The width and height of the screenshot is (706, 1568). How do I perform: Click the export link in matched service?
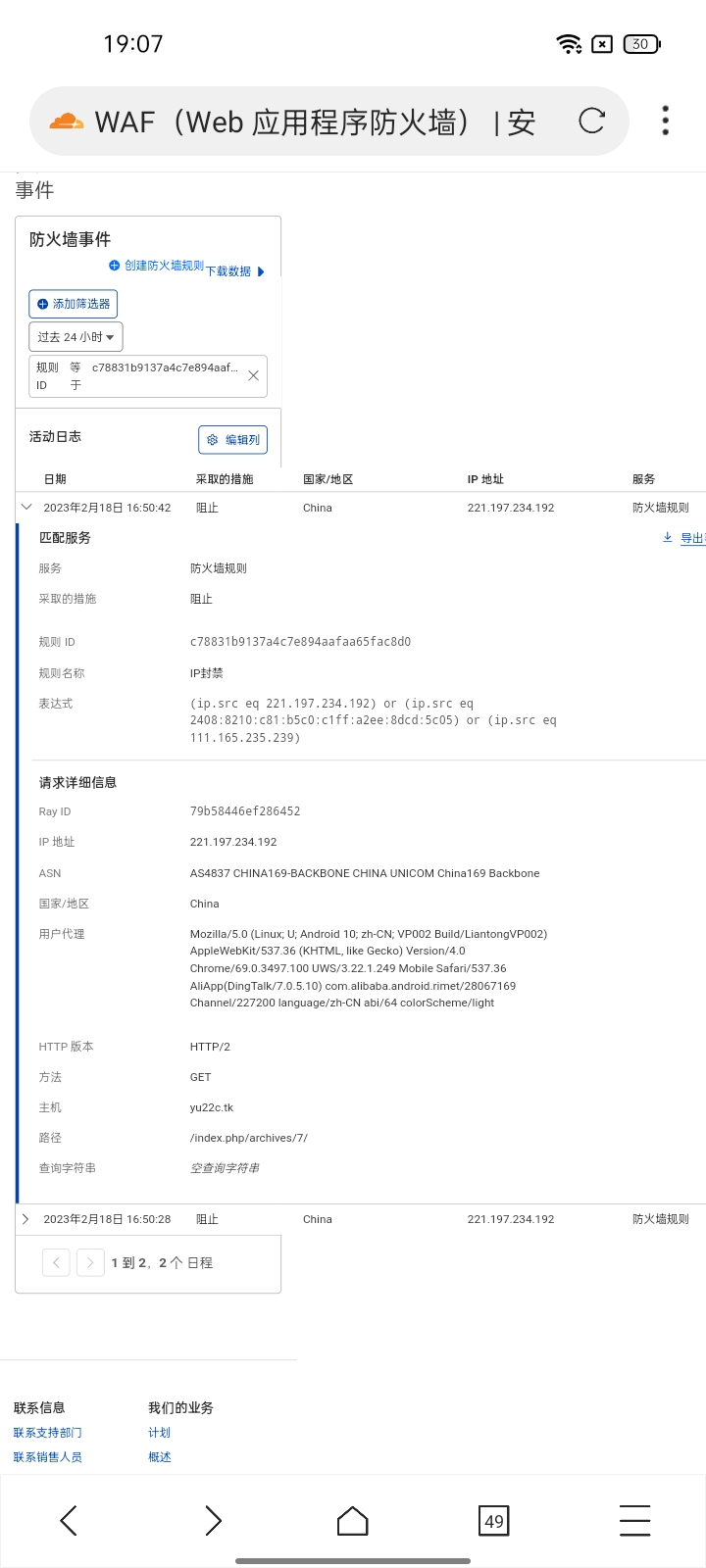click(x=684, y=538)
